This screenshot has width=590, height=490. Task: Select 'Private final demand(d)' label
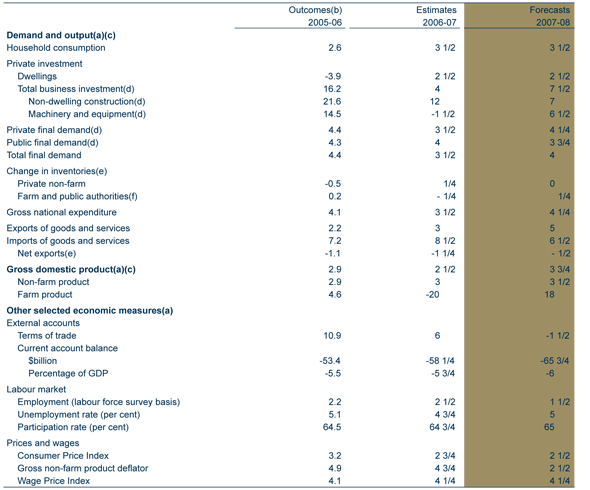click(54, 130)
